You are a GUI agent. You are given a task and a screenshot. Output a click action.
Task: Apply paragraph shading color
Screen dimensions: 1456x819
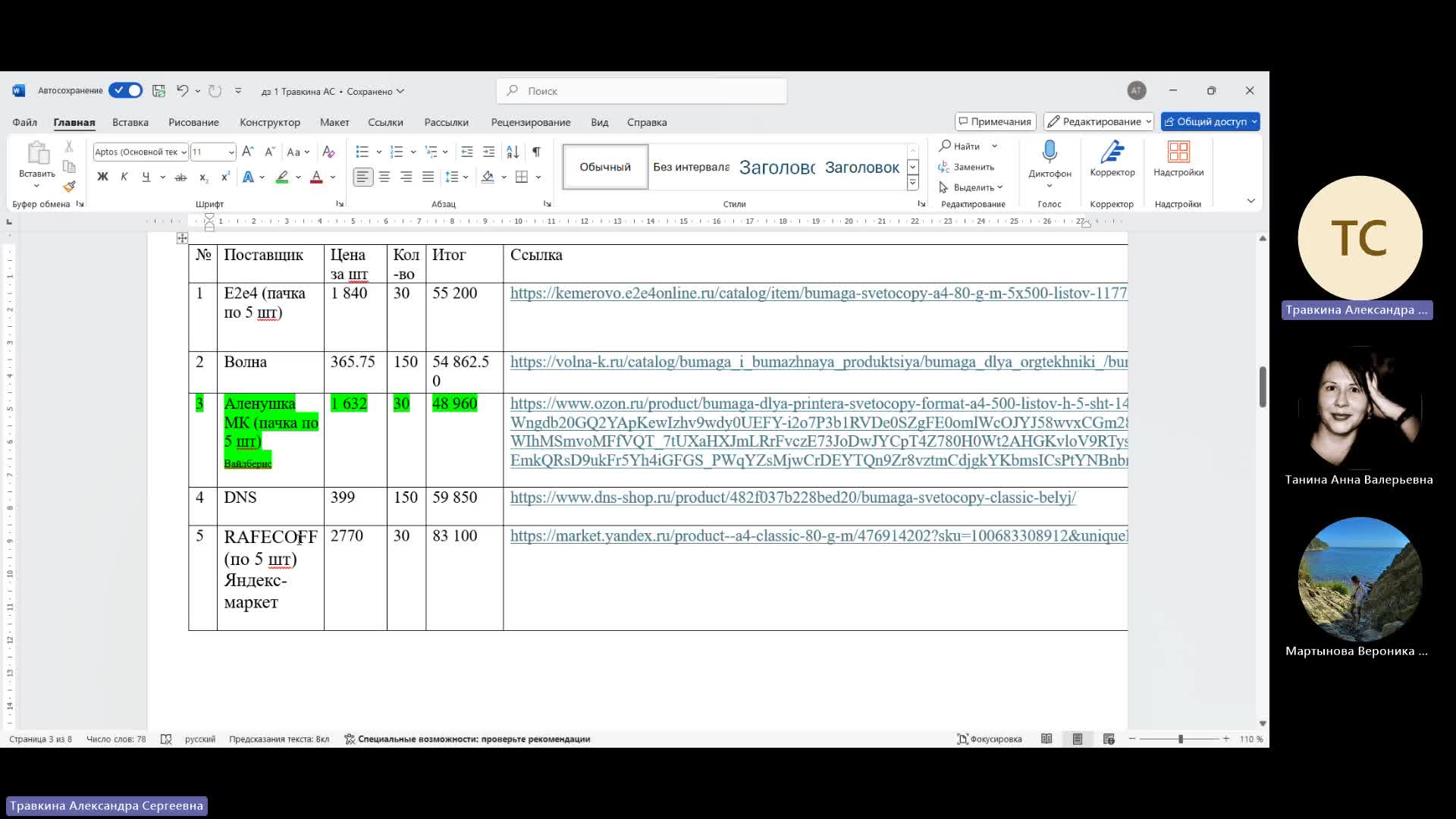point(488,177)
